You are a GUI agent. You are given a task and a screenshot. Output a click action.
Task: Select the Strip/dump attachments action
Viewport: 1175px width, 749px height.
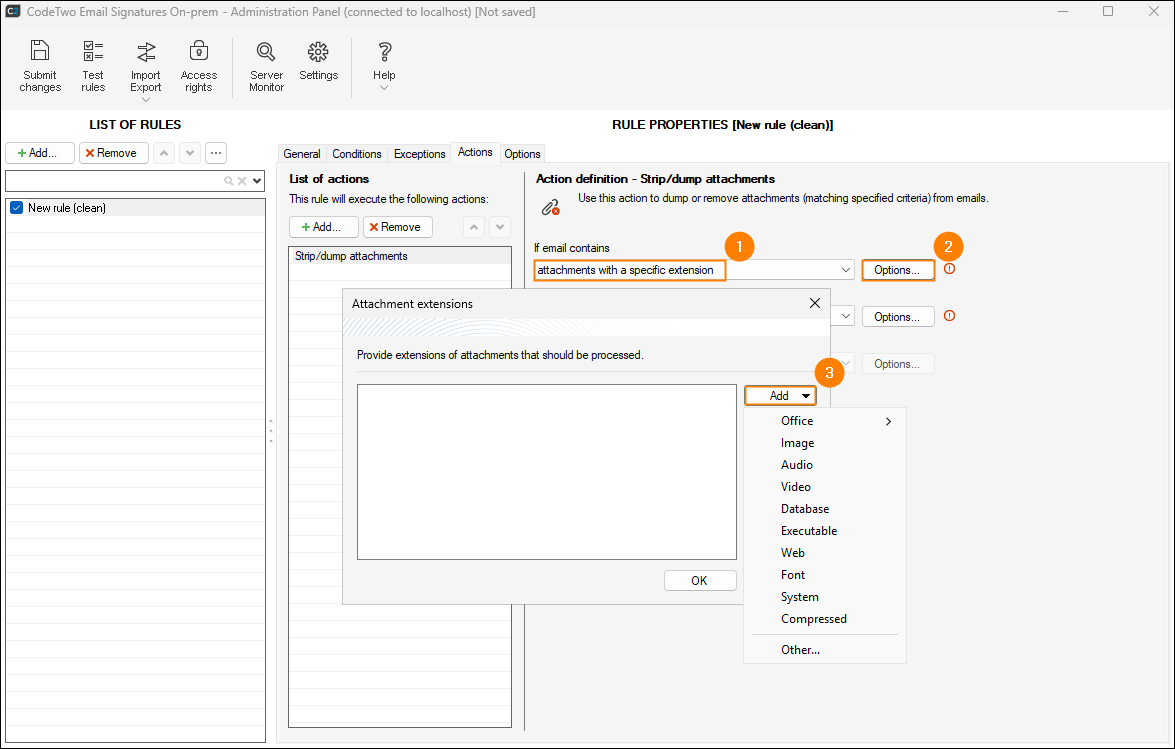click(x=351, y=256)
